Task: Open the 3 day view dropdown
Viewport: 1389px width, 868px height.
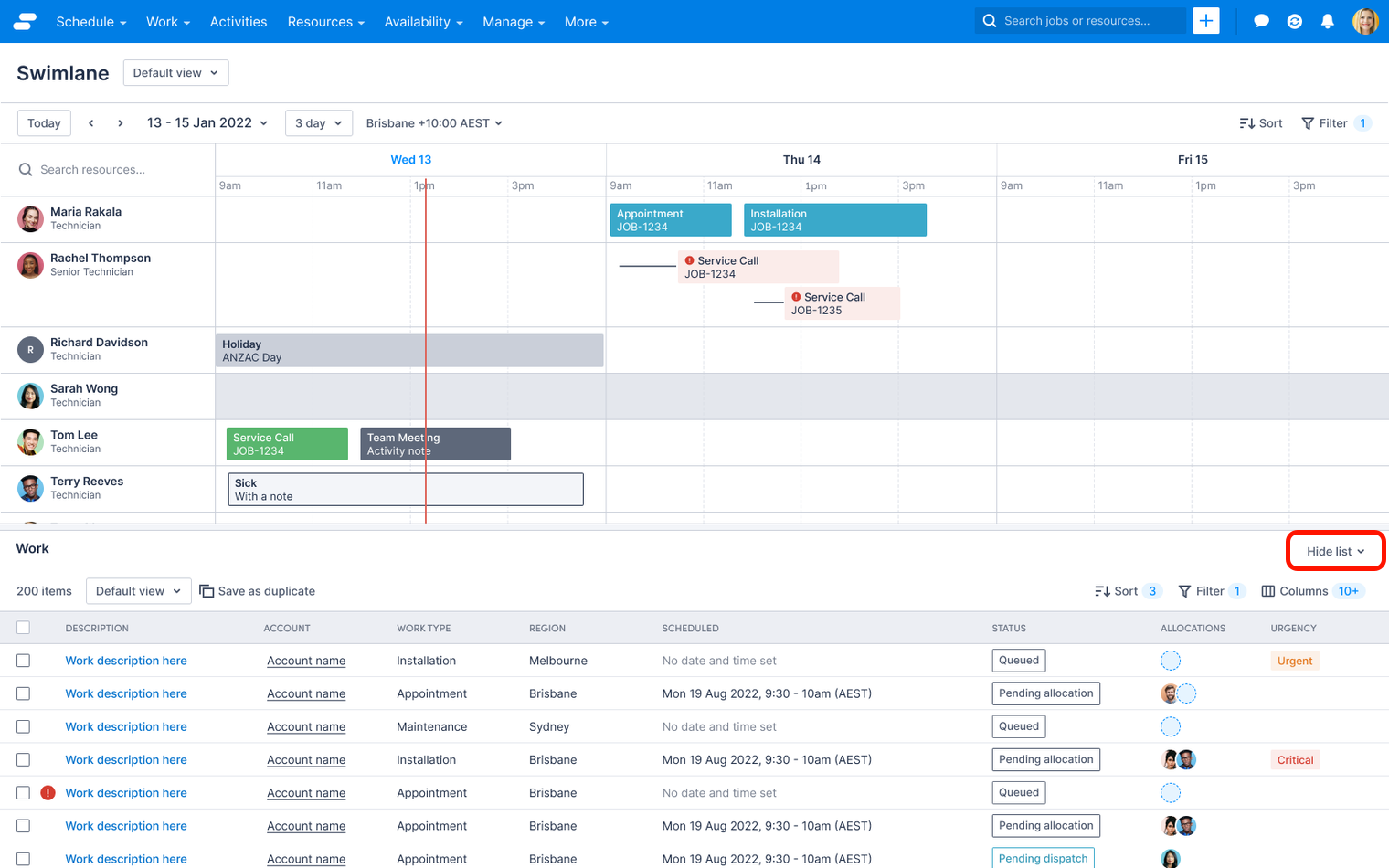Action: pyautogui.click(x=318, y=122)
